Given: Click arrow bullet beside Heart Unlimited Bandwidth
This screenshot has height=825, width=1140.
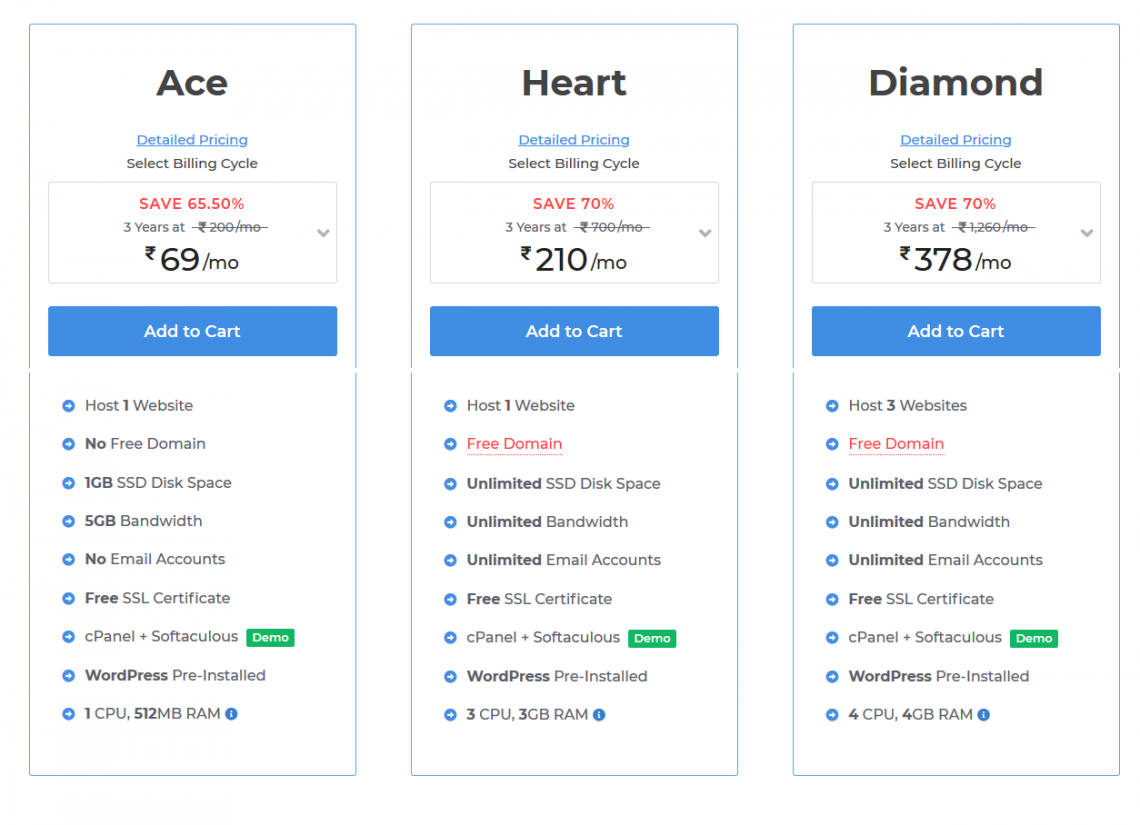Looking at the screenshot, I should click(x=450, y=522).
